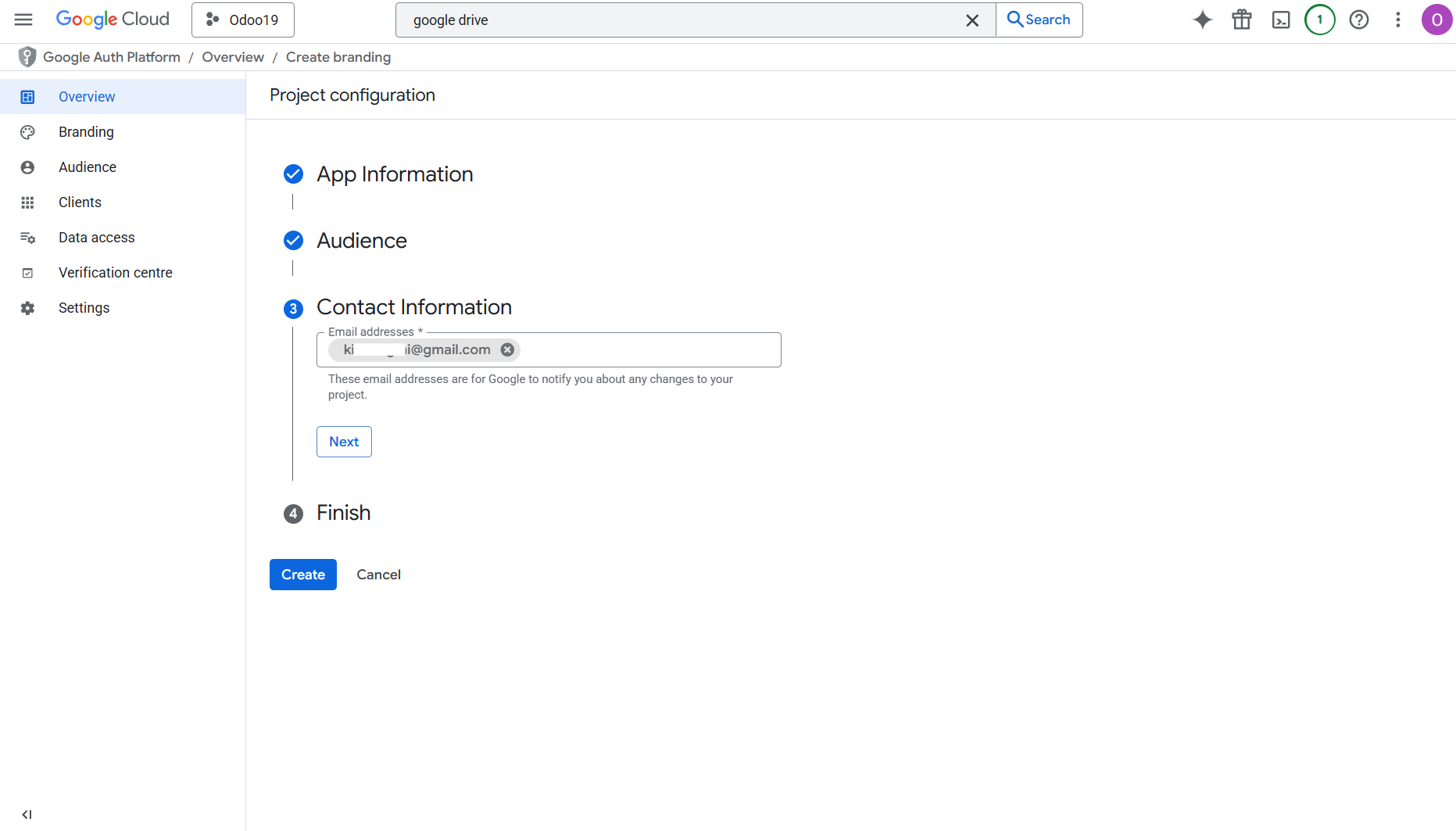Open the three-dot more options menu
Image resolution: width=1456 pixels, height=831 pixels.
coord(1397,20)
